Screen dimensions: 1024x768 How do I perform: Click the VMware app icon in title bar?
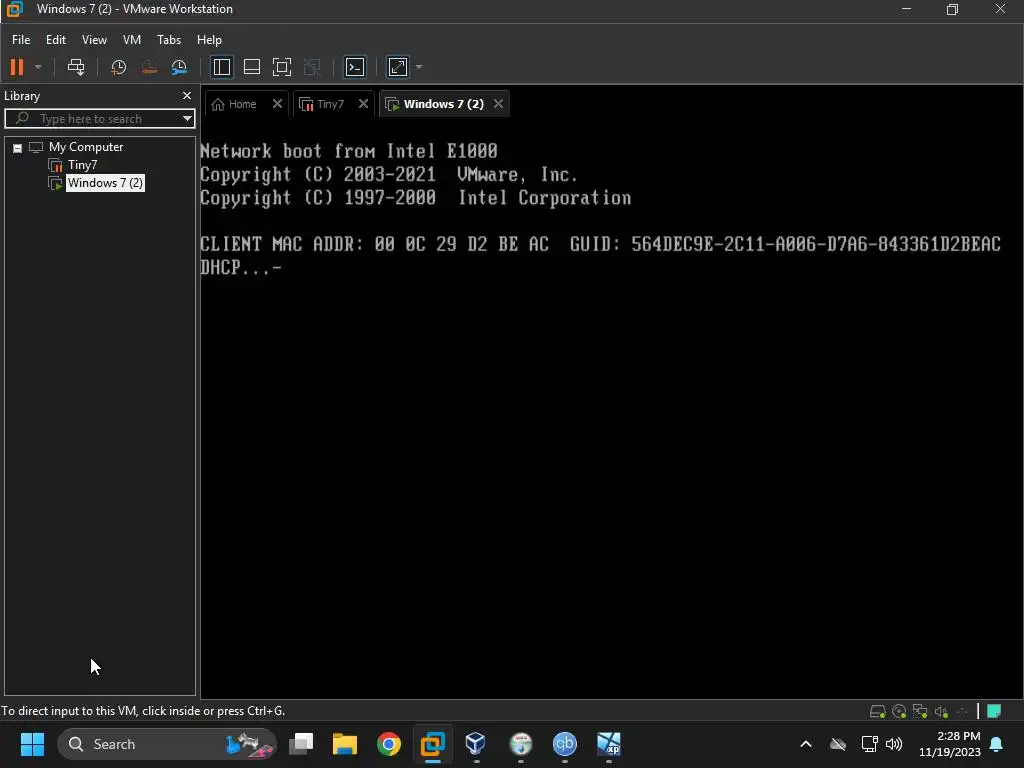[x=14, y=9]
